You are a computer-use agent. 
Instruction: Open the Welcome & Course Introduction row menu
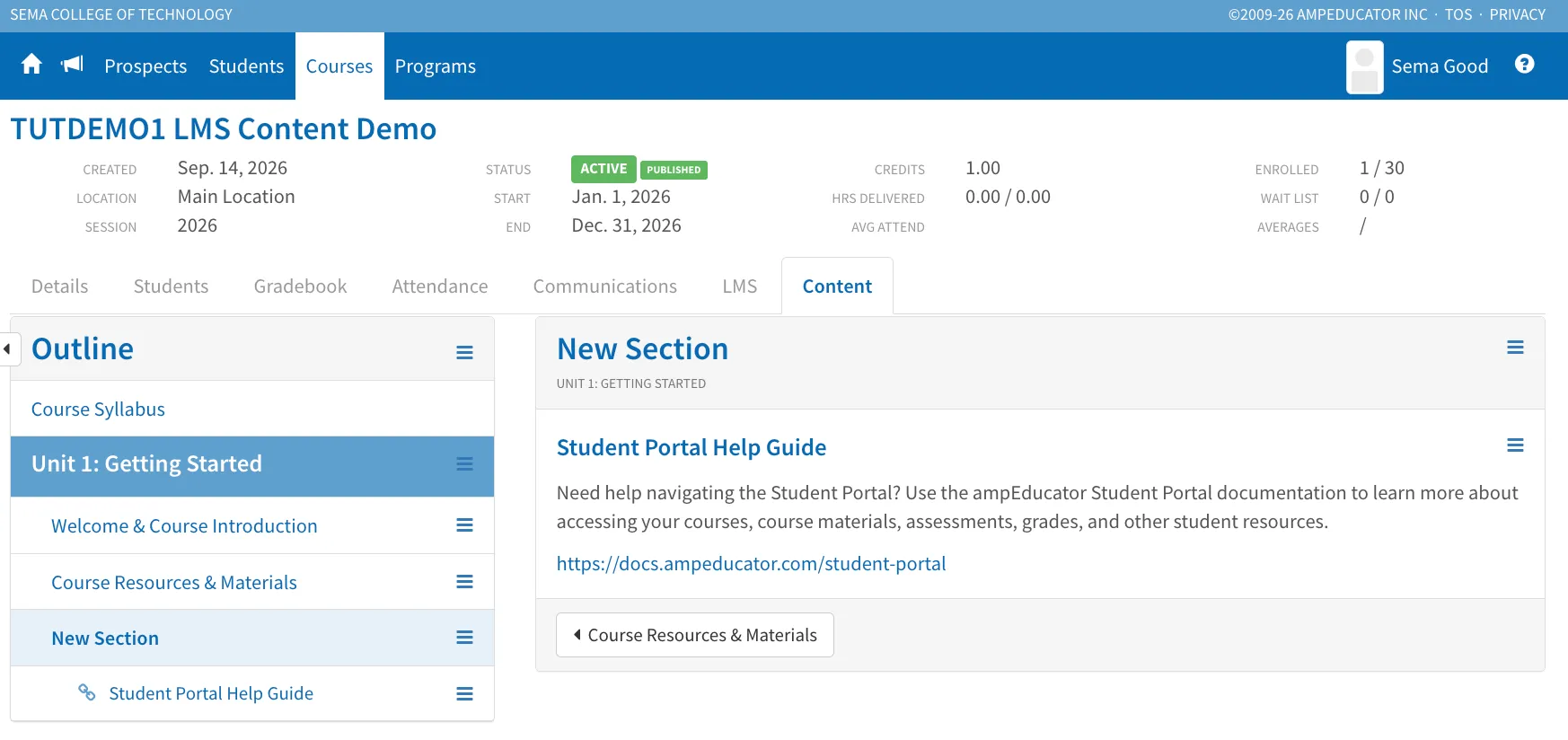tap(464, 525)
